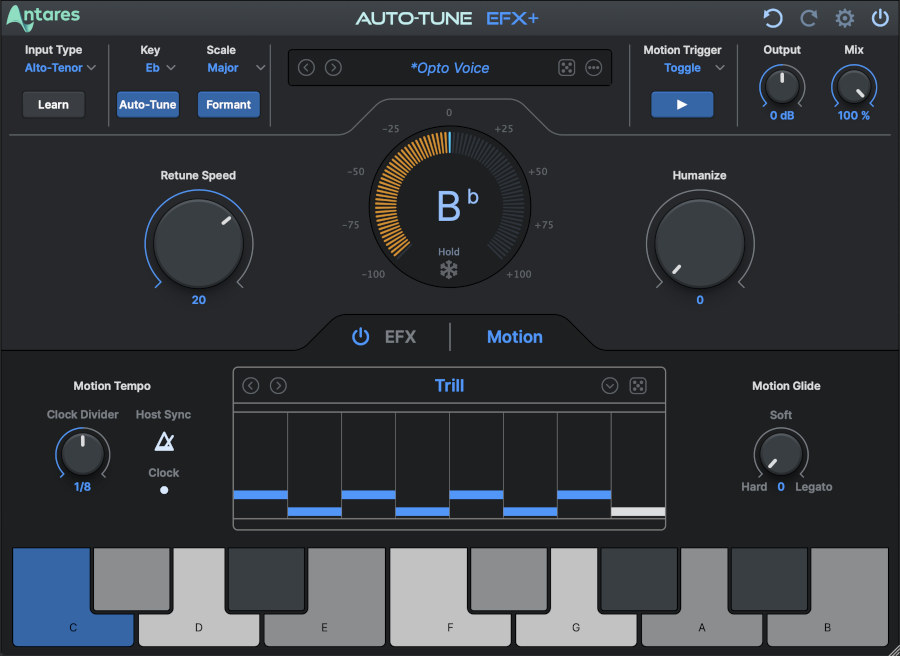Freeze pitch using the snowflake Hold icon
900x656 pixels.
pos(449,267)
